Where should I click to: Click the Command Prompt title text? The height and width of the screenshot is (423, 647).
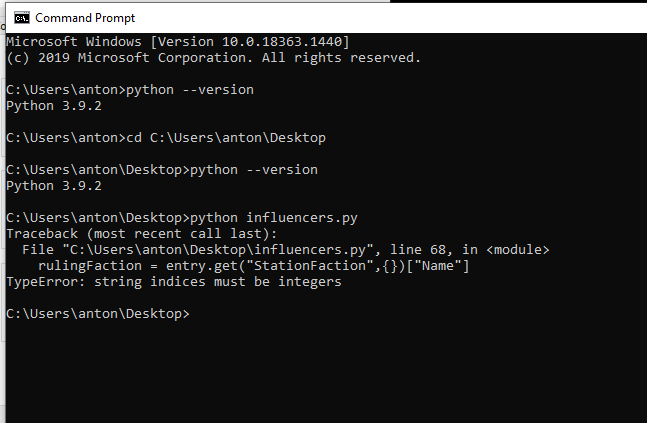[x=85, y=18]
